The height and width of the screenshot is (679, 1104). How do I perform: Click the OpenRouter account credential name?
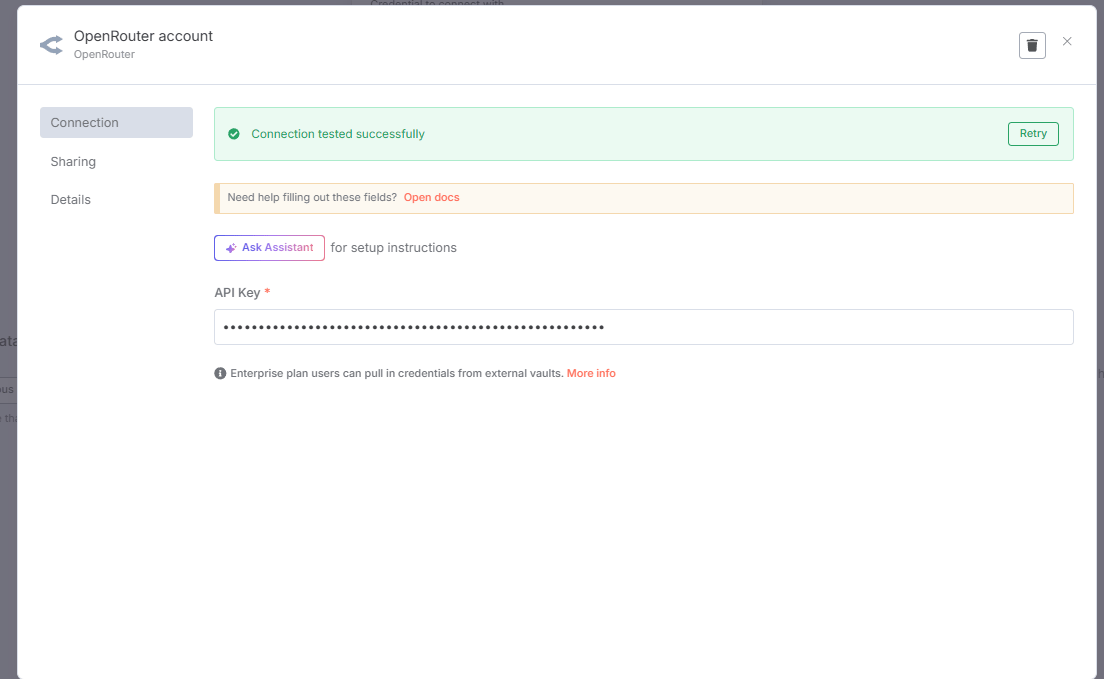144,36
